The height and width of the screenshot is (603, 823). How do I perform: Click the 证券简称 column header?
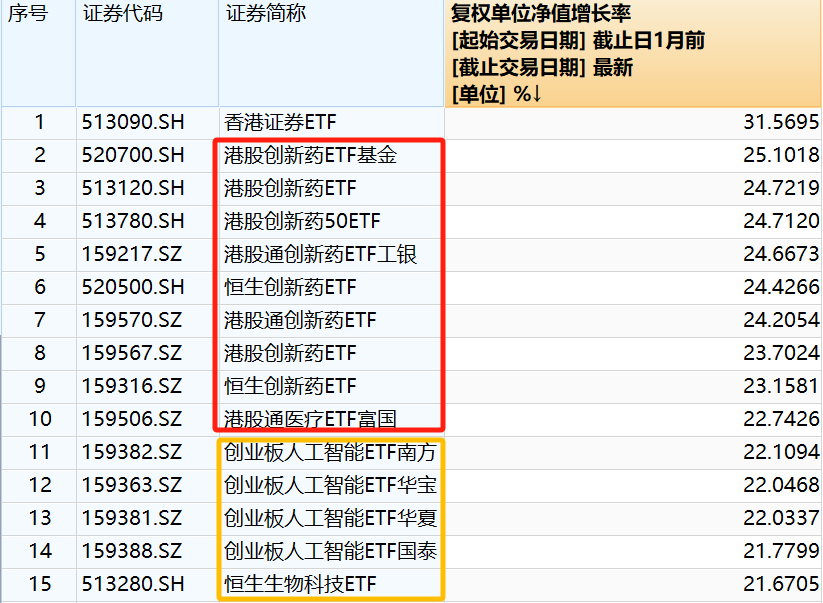(x=265, y=14)
